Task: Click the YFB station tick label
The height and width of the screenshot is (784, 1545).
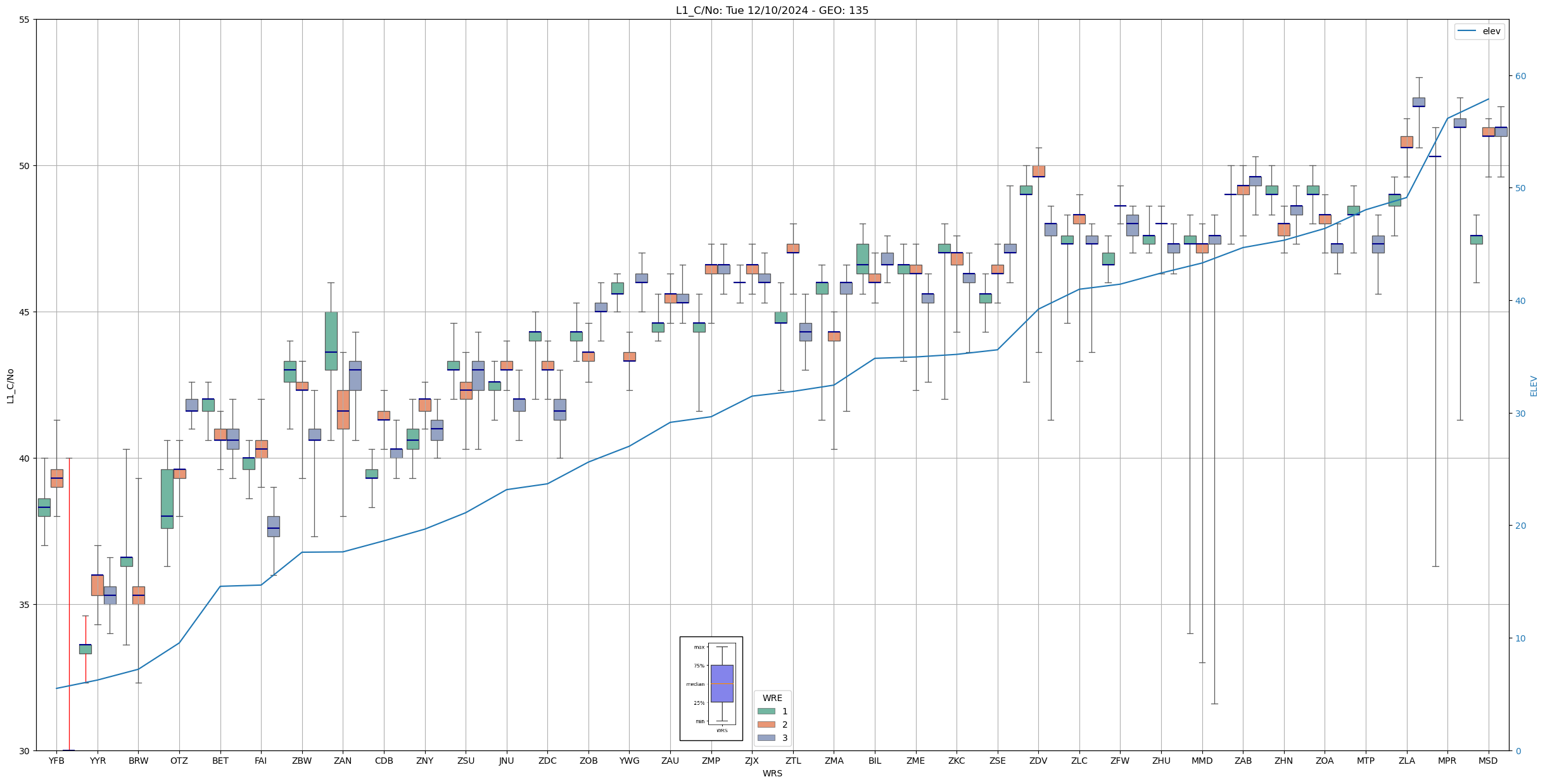Action: [56, 761]
